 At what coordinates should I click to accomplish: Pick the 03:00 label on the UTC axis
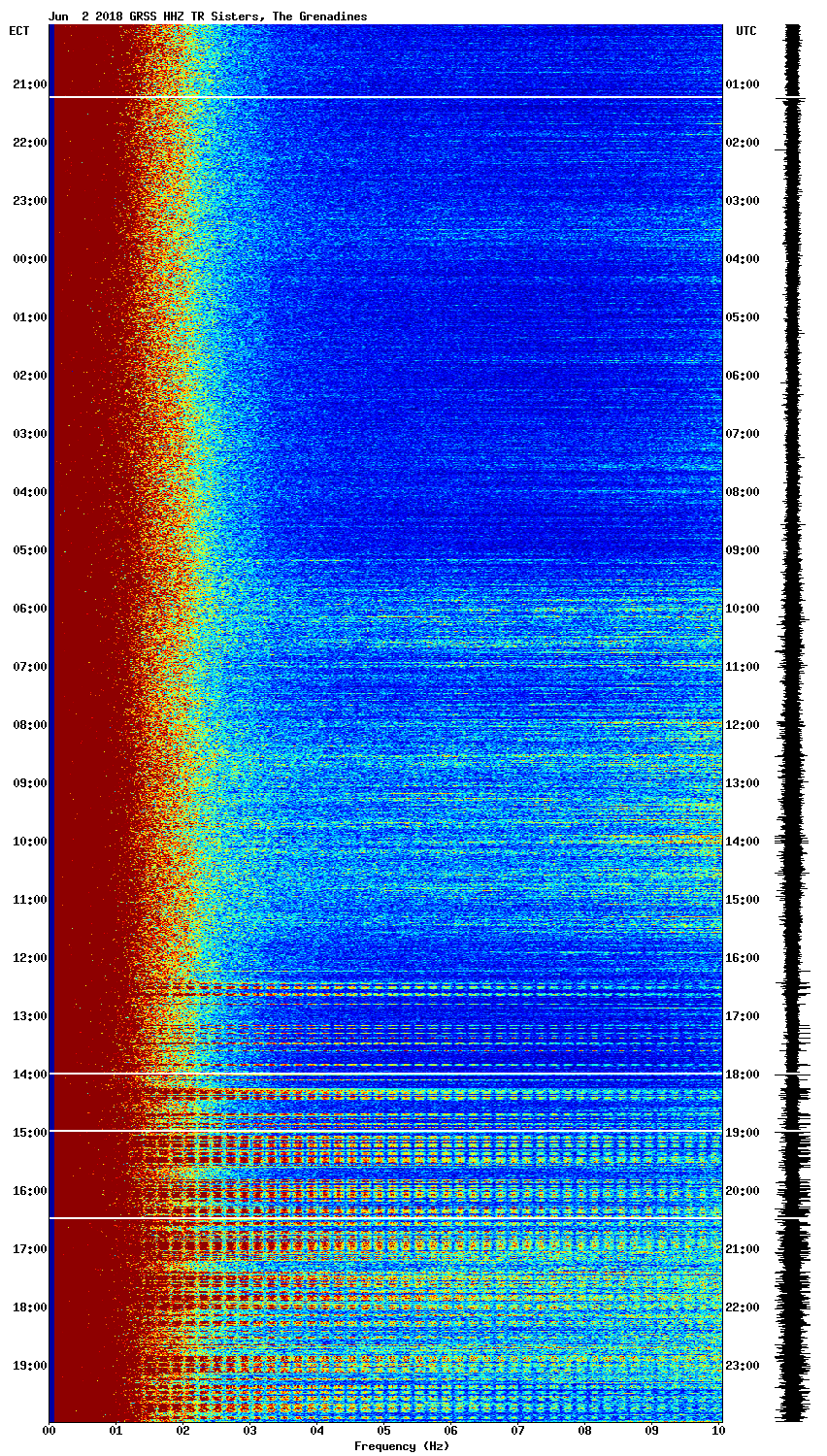pos(743,201)
